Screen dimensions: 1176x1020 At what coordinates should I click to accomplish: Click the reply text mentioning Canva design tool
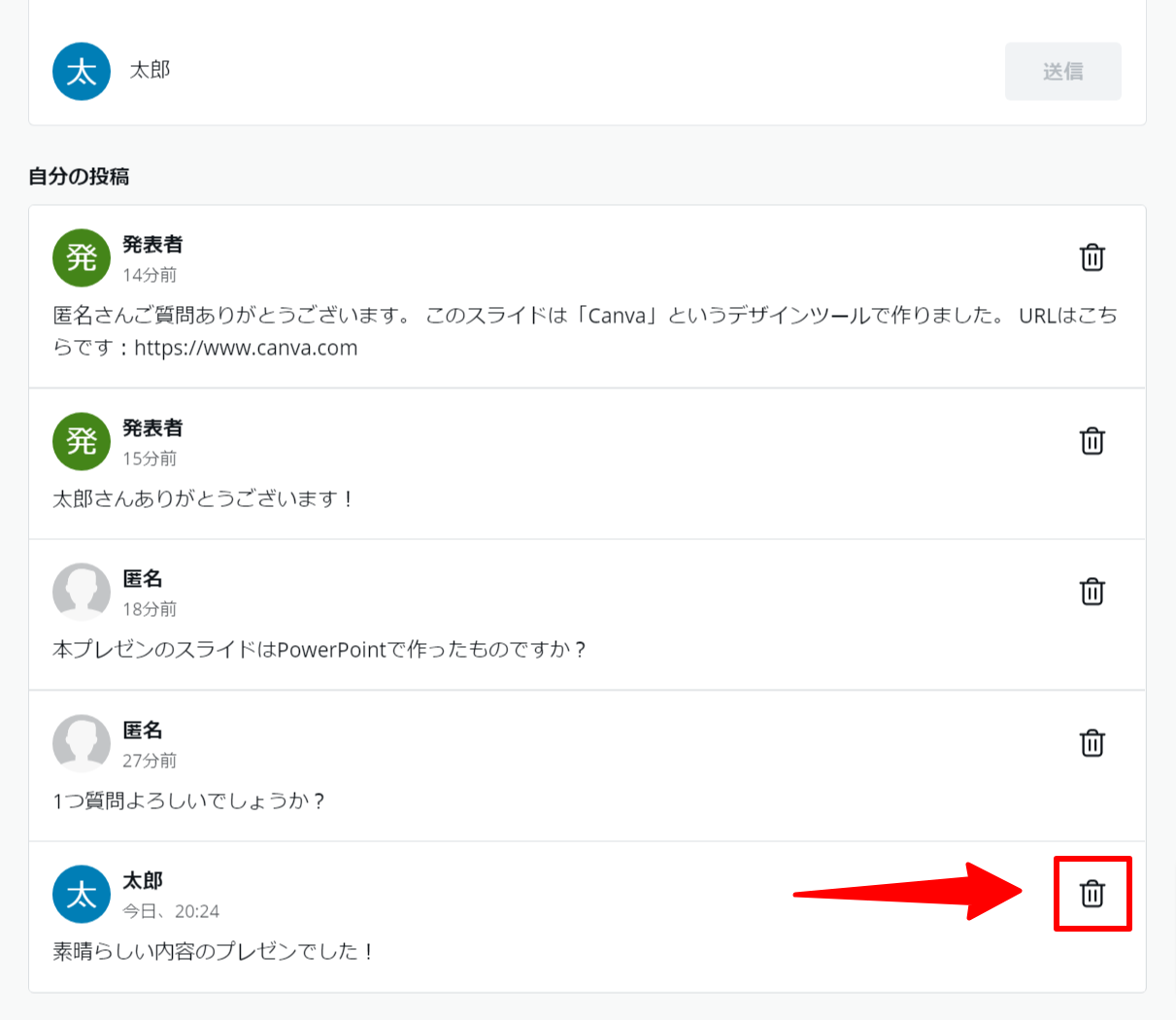pyautogui.click(x=586, y=331)
